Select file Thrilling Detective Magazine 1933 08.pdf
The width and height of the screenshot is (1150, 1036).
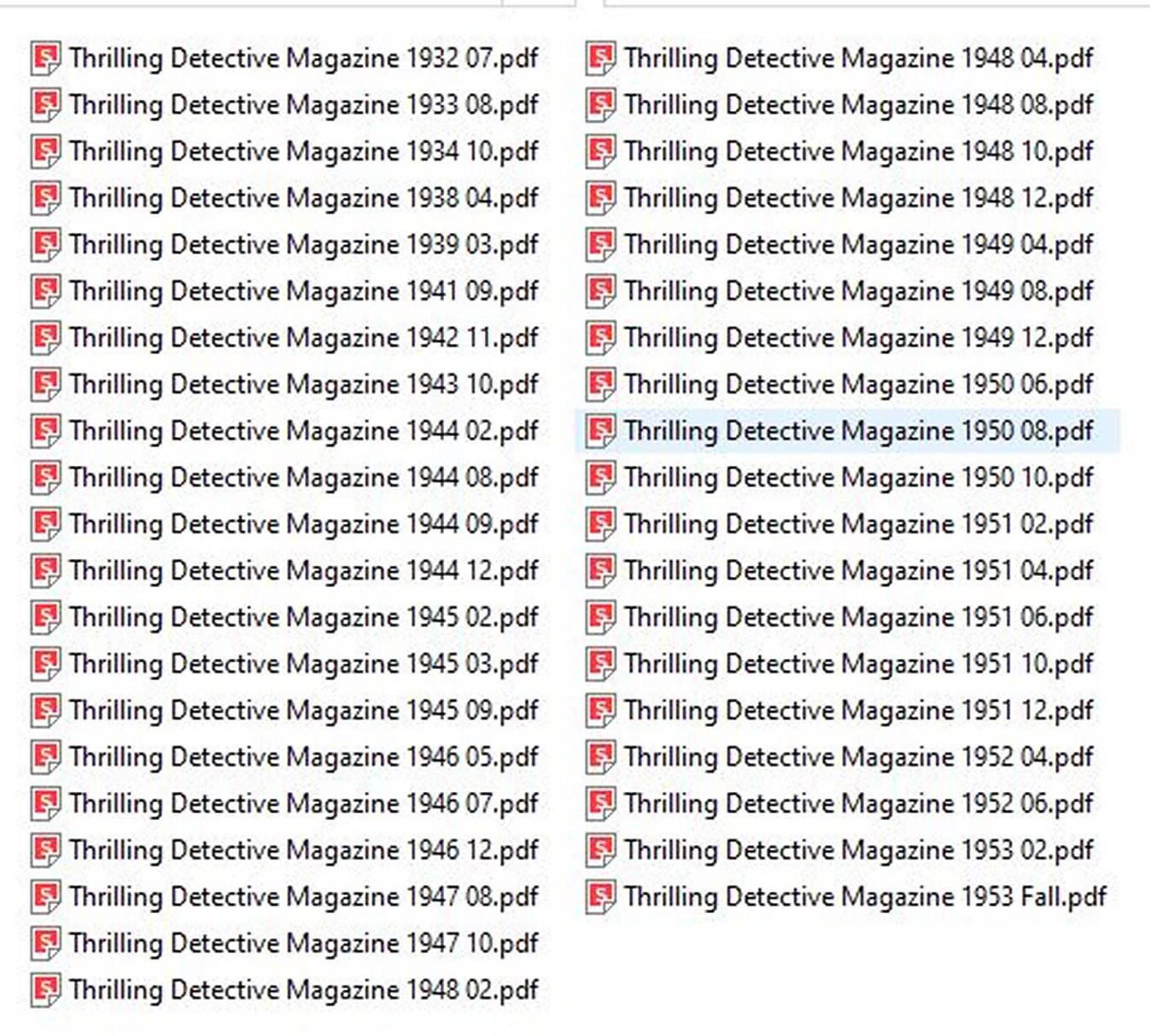303,105
